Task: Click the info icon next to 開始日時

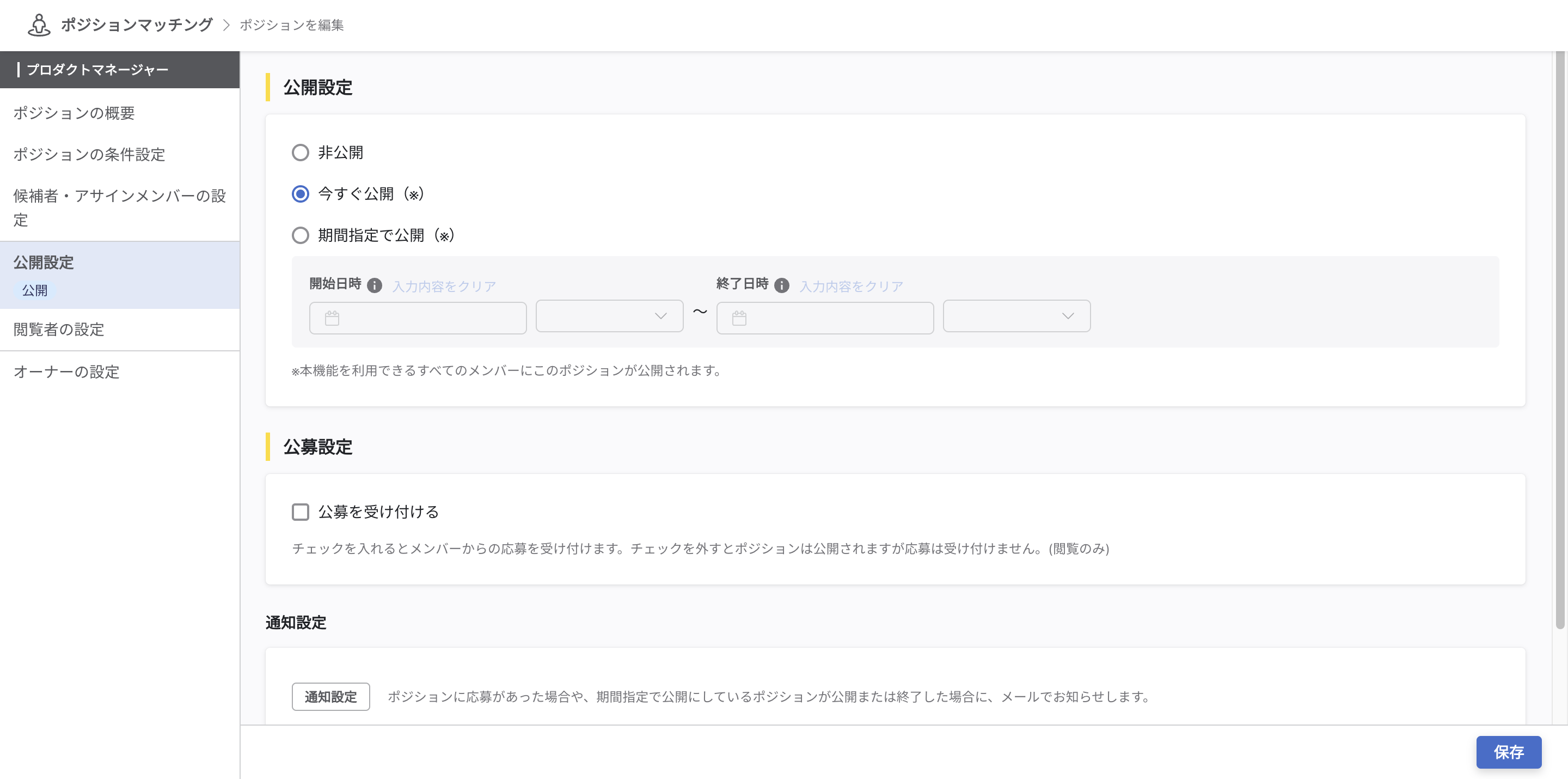Action: pos(376,284)
